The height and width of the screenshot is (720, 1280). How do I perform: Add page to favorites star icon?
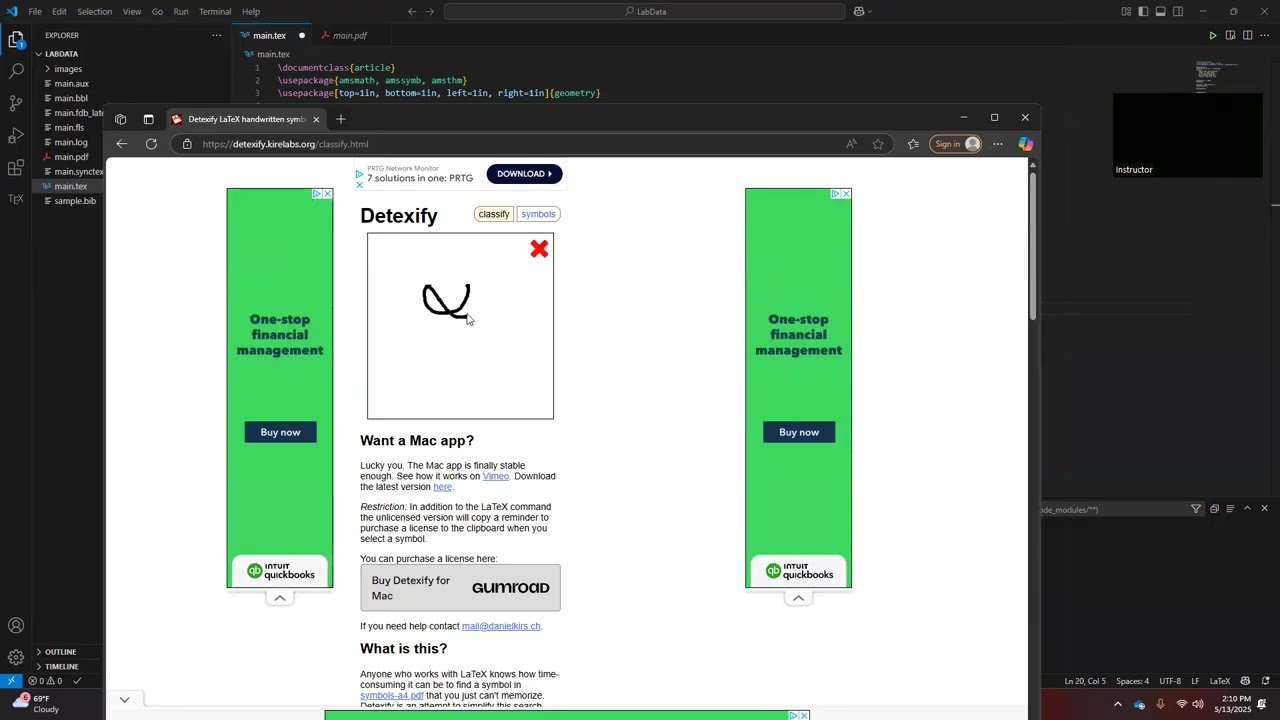point(878,144)
